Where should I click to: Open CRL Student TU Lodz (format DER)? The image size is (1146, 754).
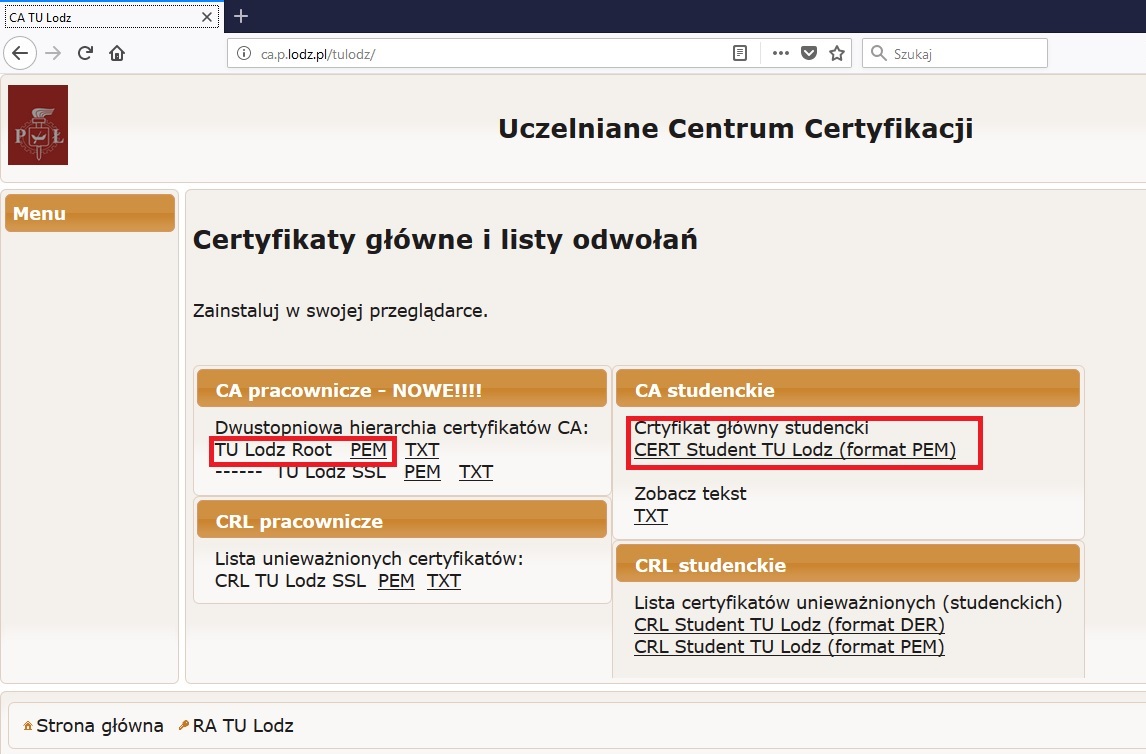[789, 625]
